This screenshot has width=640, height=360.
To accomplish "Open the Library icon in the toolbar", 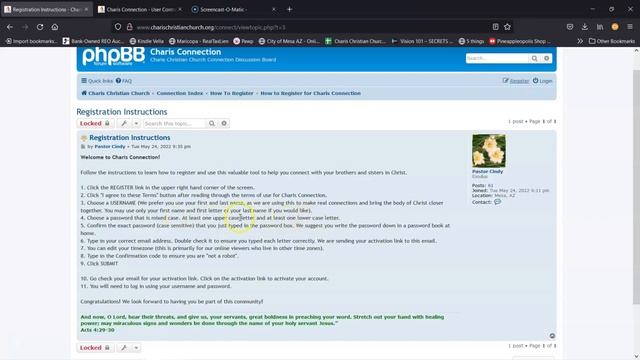I will [600, 27].
